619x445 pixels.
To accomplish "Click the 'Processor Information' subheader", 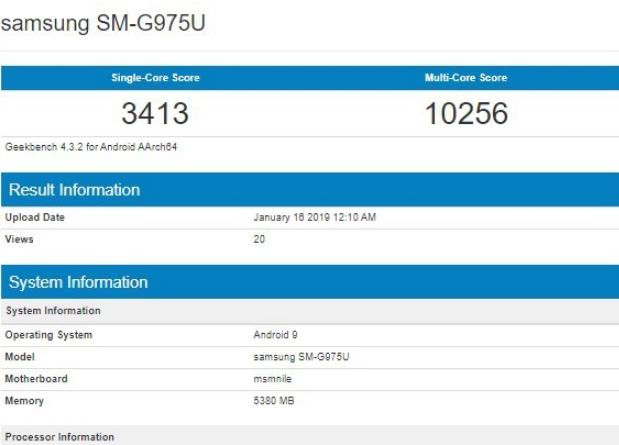I will point(310,435).
